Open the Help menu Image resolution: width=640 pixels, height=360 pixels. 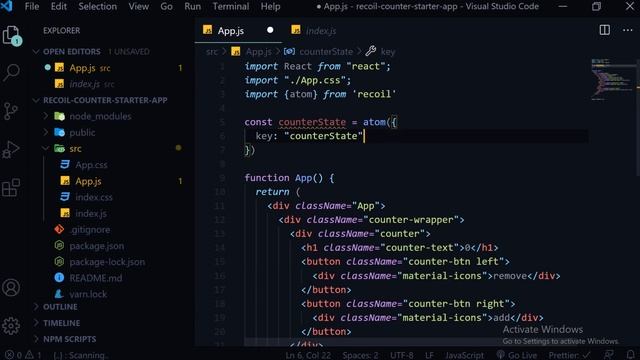[x=270, y=7]
